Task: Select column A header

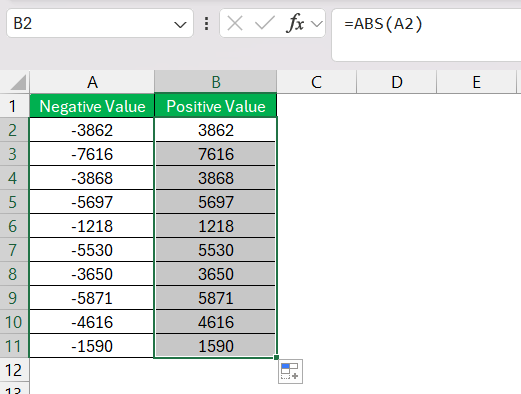Action: [92, 82]
